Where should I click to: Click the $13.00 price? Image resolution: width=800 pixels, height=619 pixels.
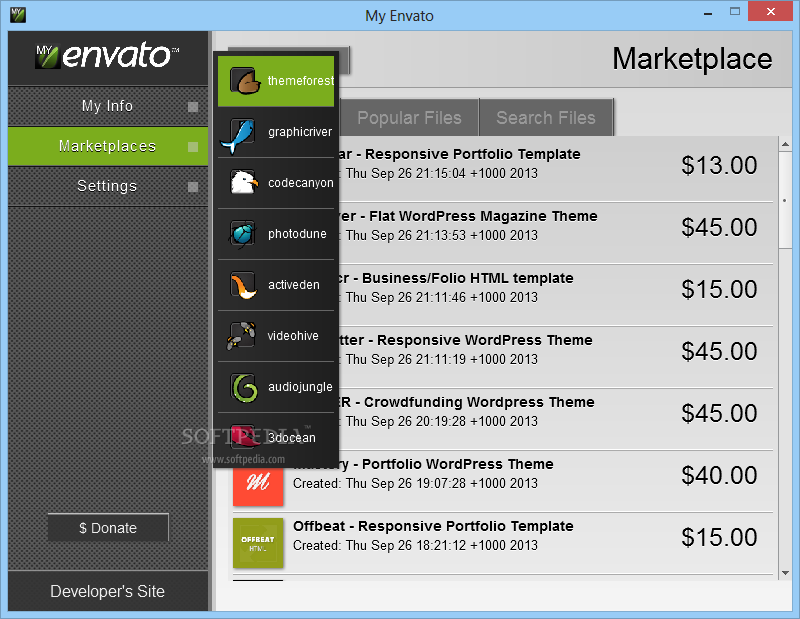tap(719, 165)
